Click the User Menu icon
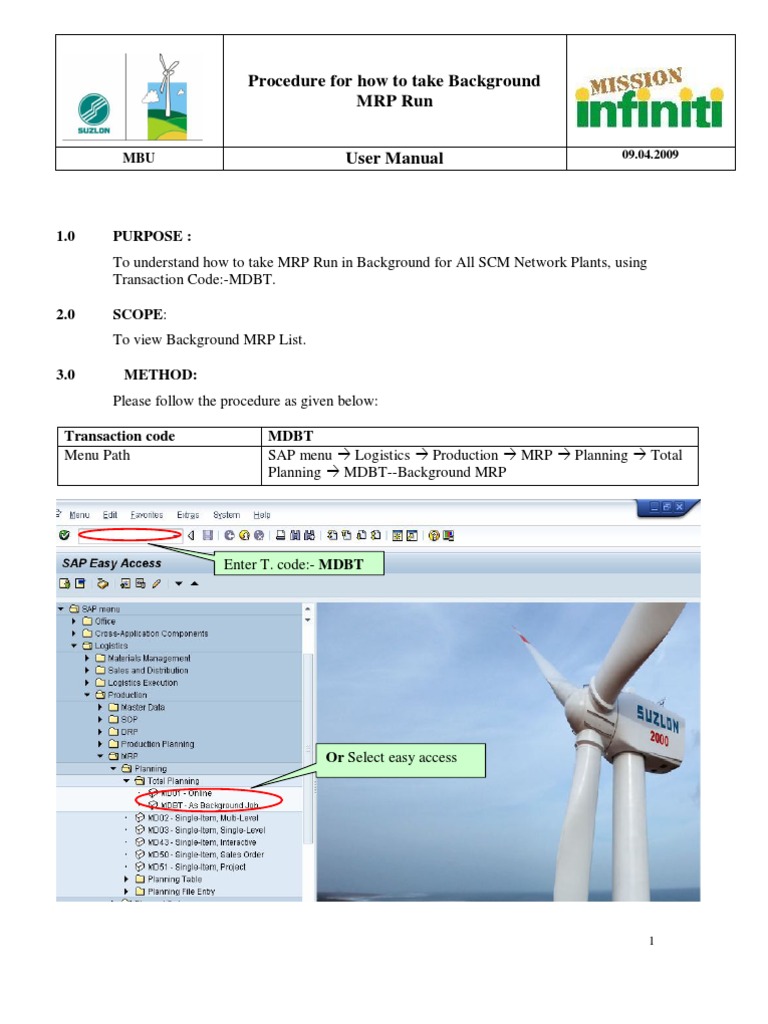Screen dimensions: 768x1024 coord(64,584)
